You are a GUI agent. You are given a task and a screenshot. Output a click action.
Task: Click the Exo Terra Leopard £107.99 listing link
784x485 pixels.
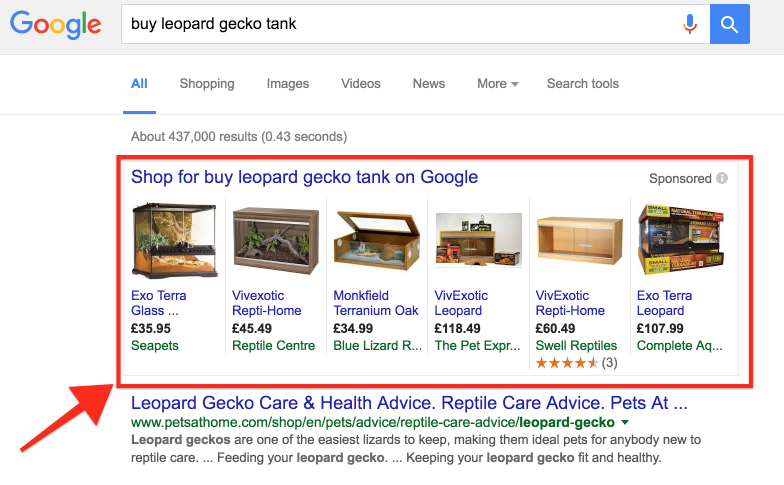664,303
